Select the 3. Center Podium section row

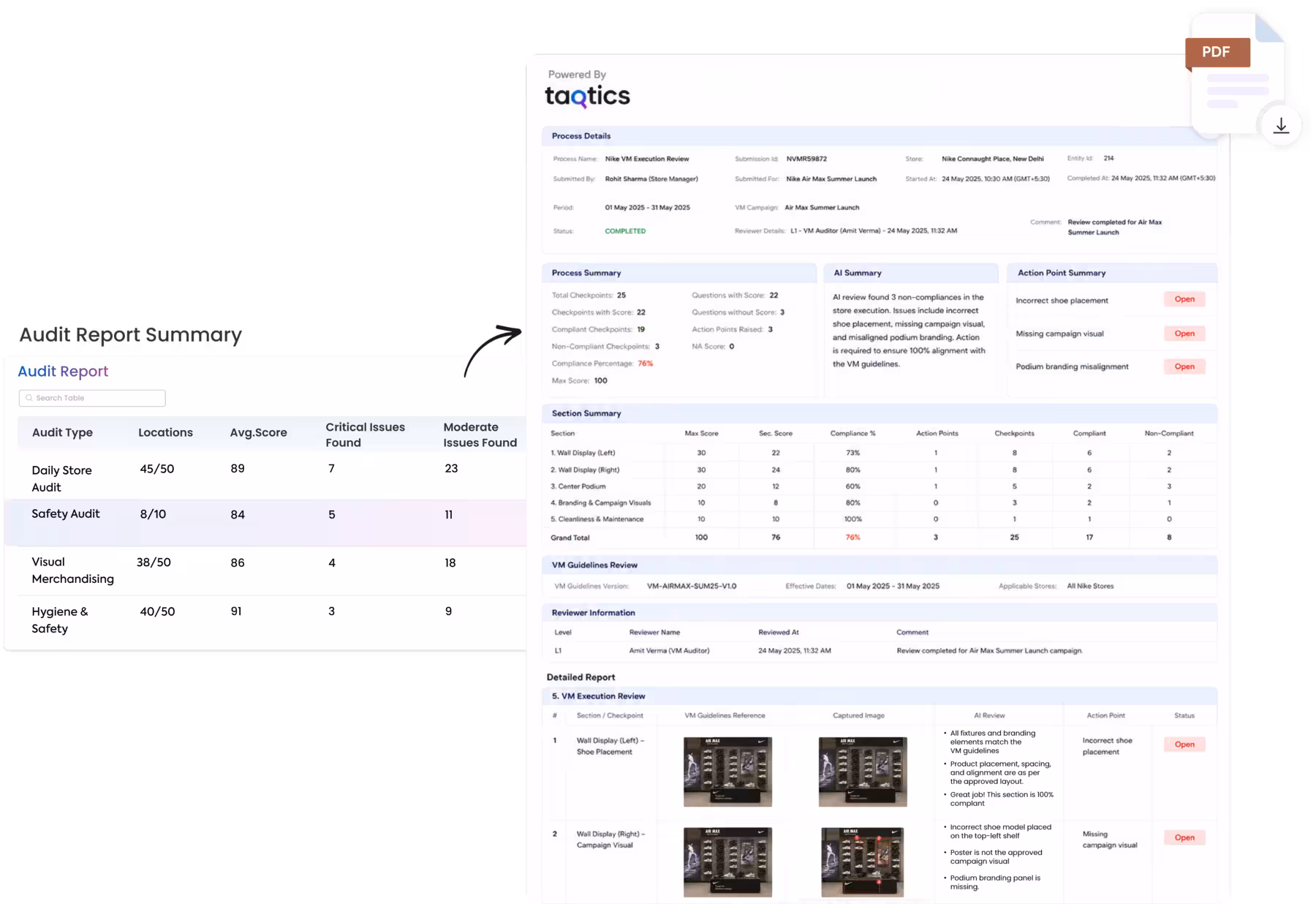point(880,486)
